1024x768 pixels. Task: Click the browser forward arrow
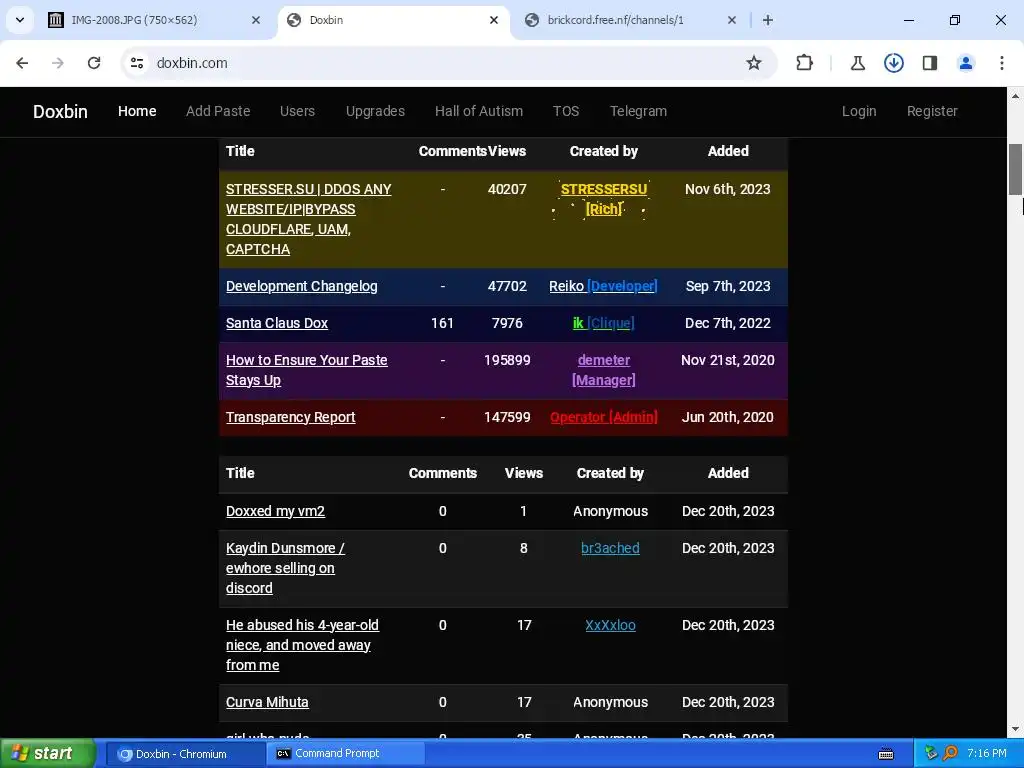[x=58, y=63]
